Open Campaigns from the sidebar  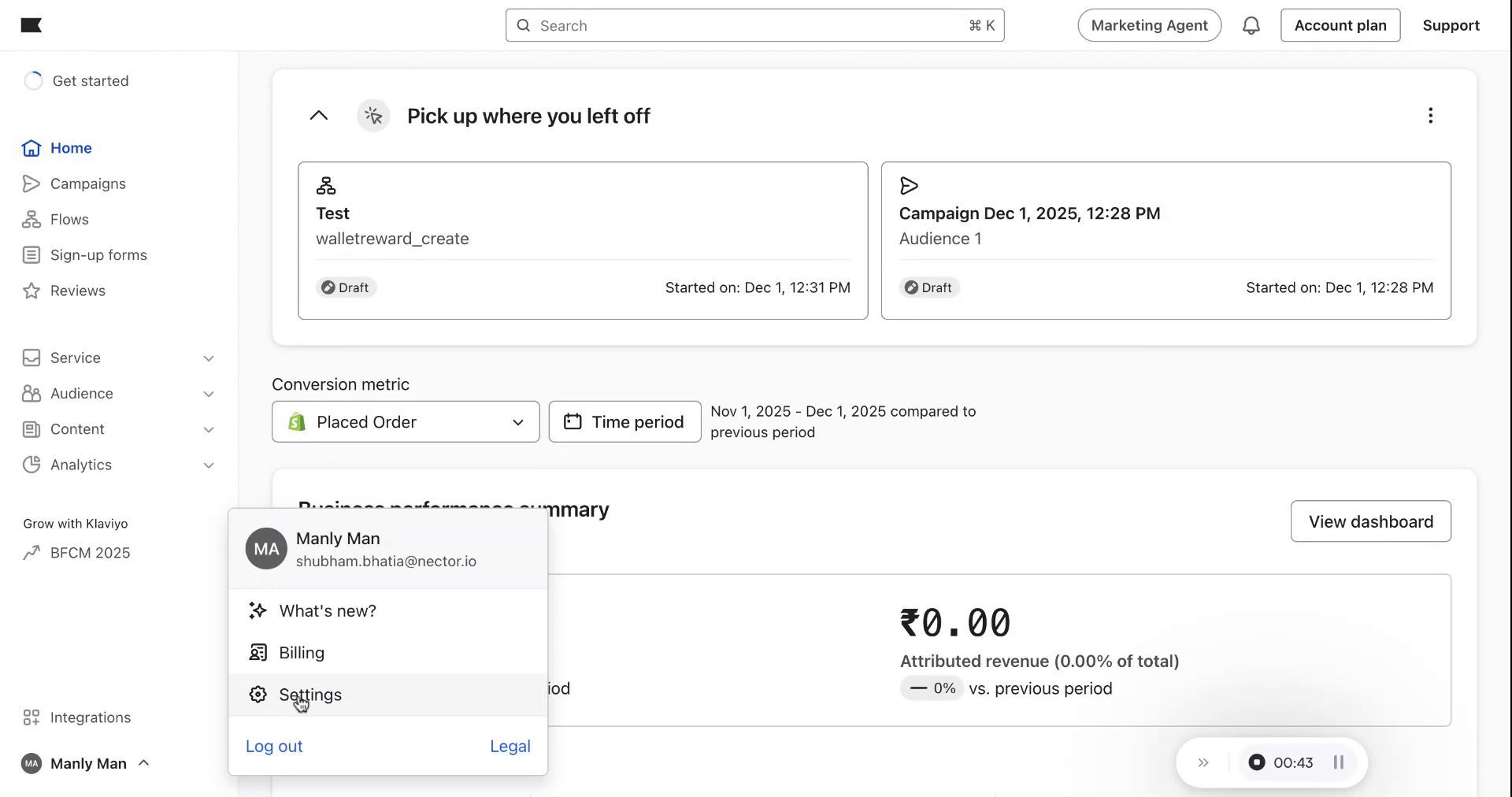click(x=87, y=183)
